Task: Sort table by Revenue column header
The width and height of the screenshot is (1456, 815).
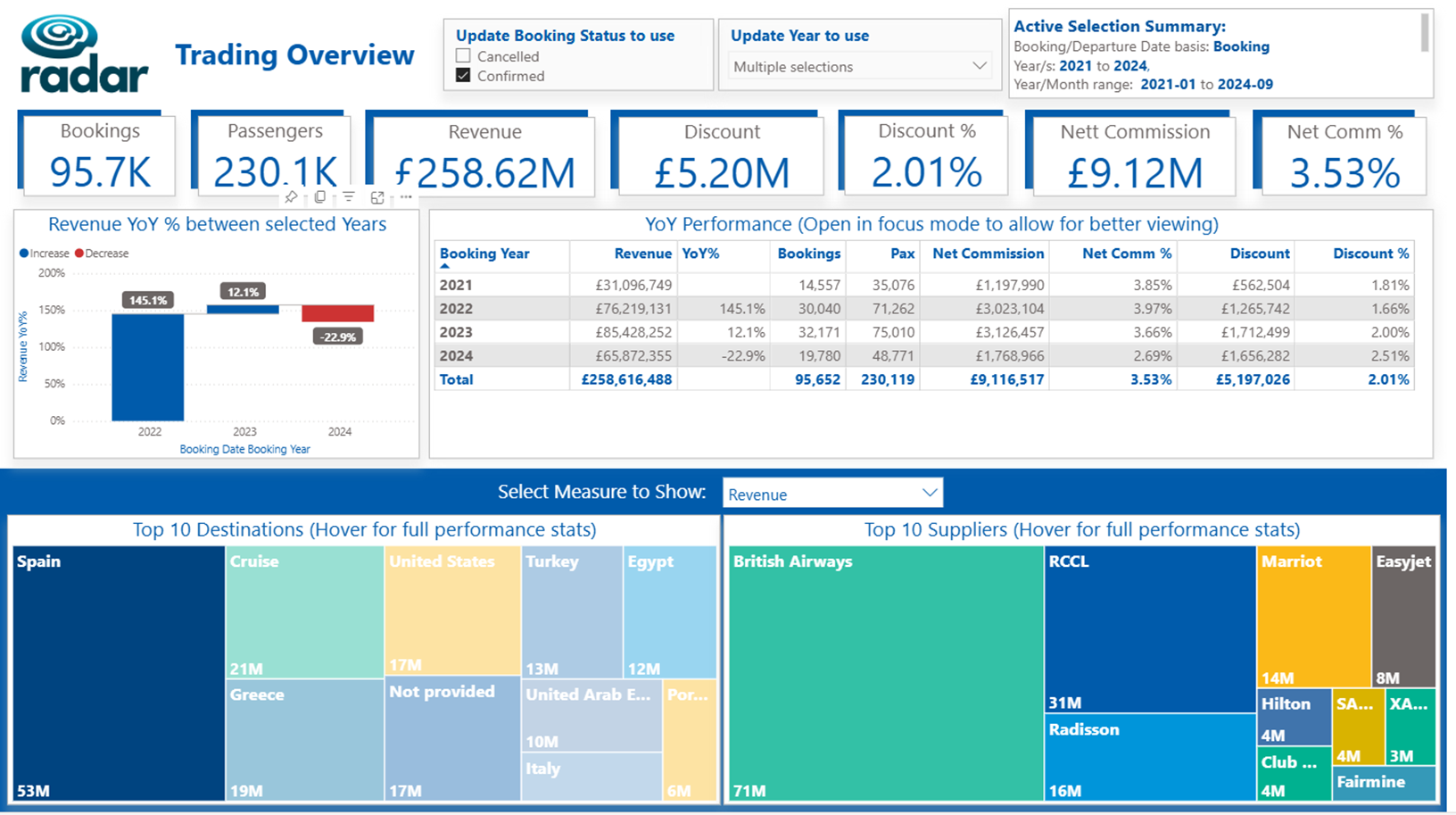Action: 642,254
